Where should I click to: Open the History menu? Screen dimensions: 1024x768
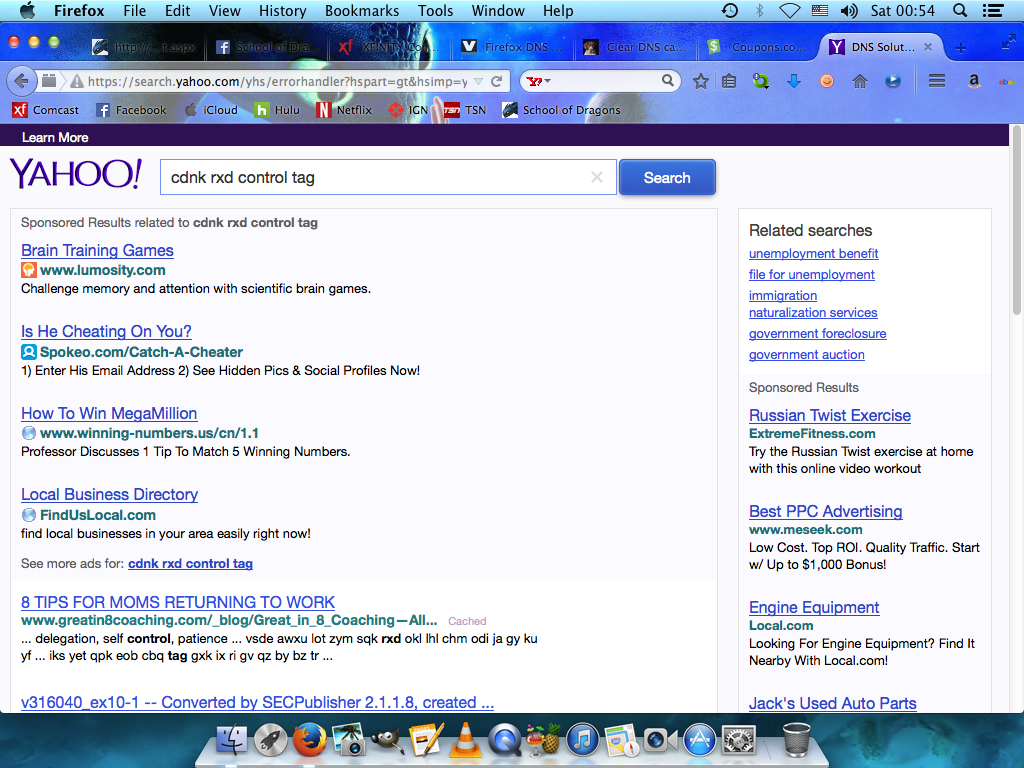282,10
